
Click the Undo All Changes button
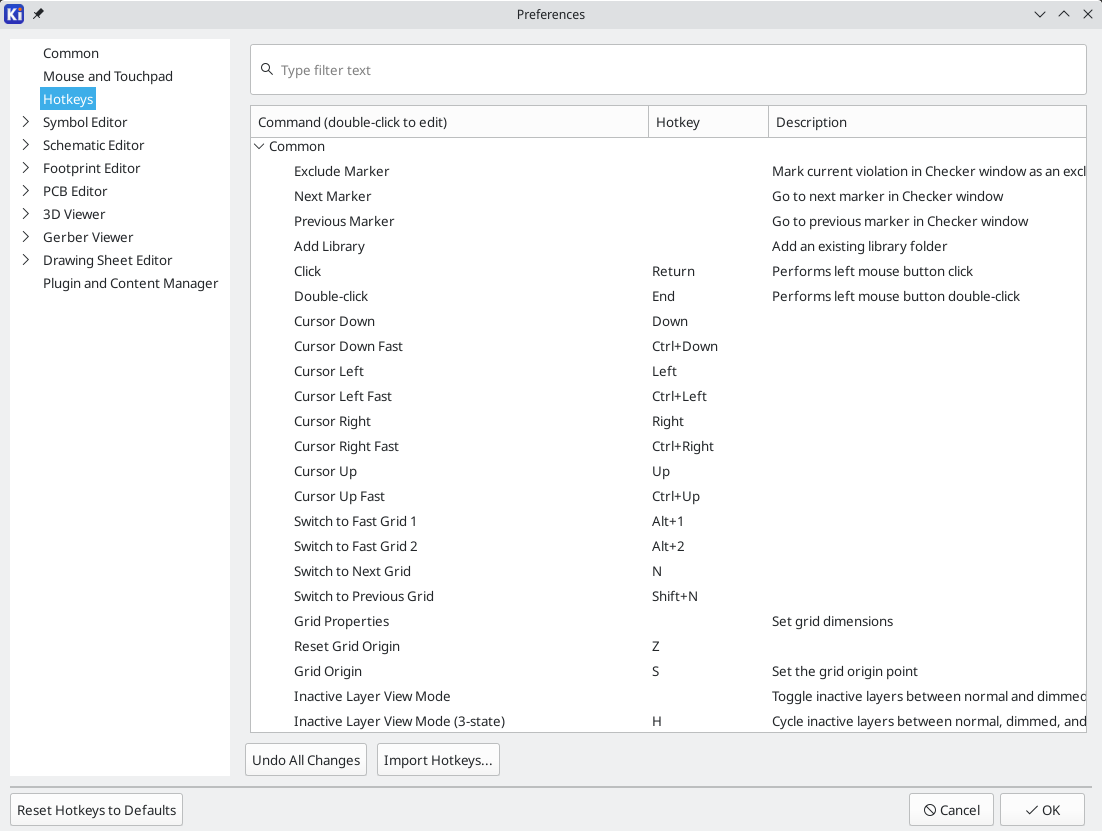[305, 760]
